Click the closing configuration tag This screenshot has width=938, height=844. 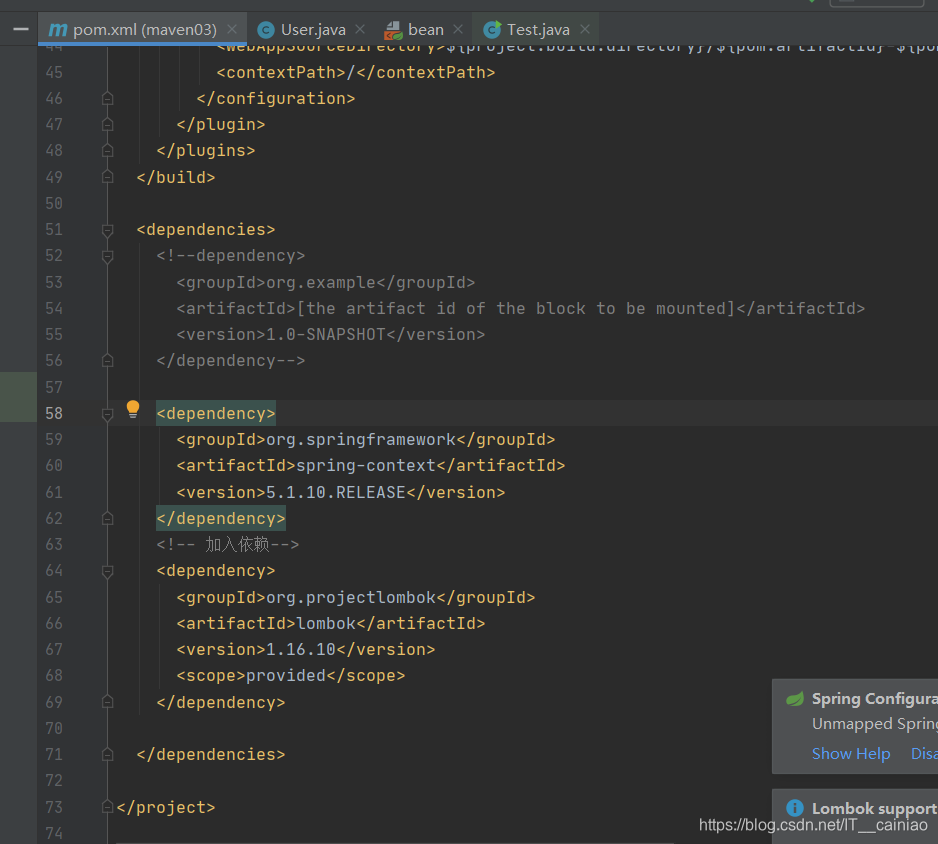tap(276, 98)
